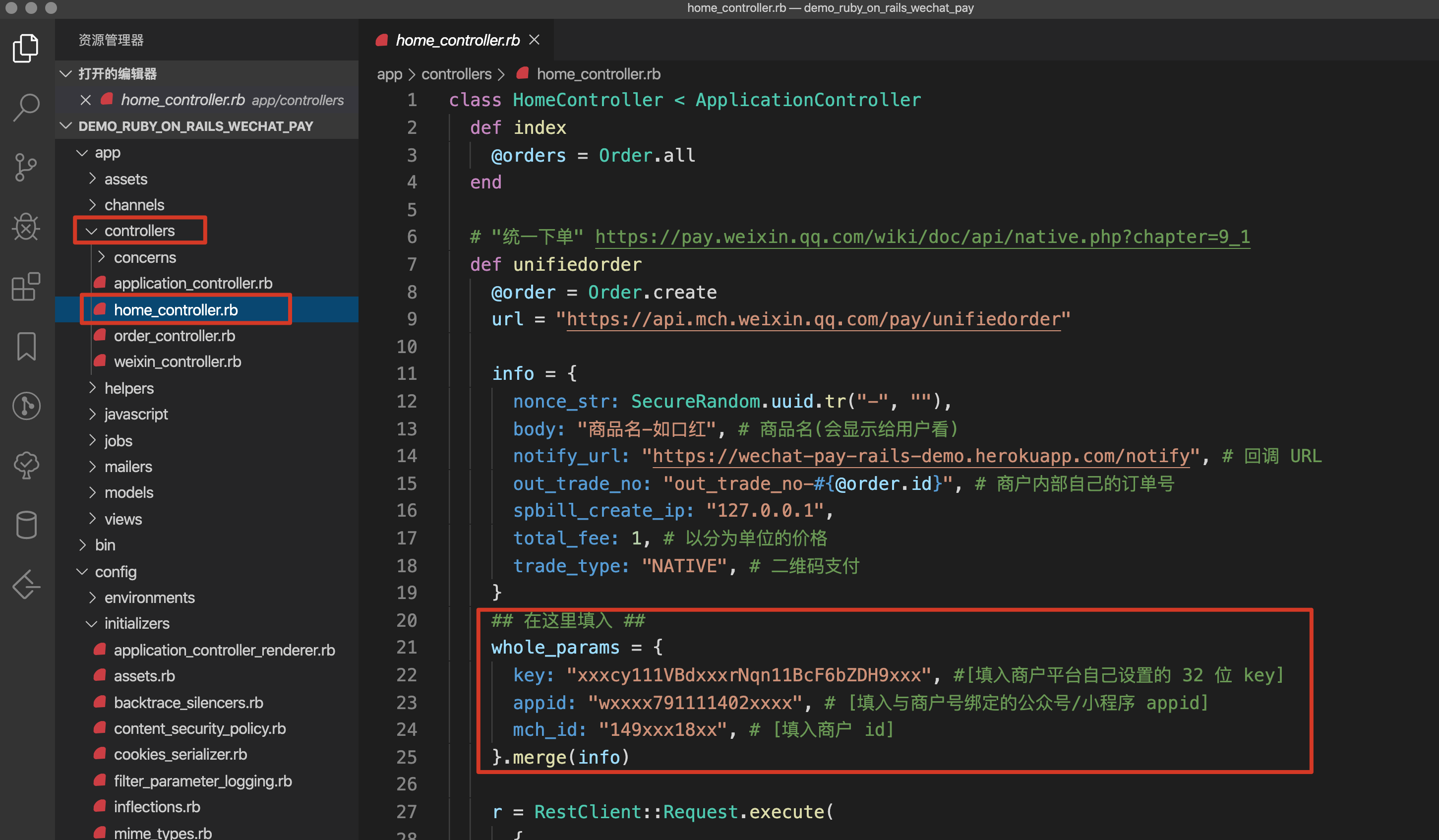The width and height of the screenshot is (1439, 840).
Task: Open the Search view icon
Action: [26, 108]
